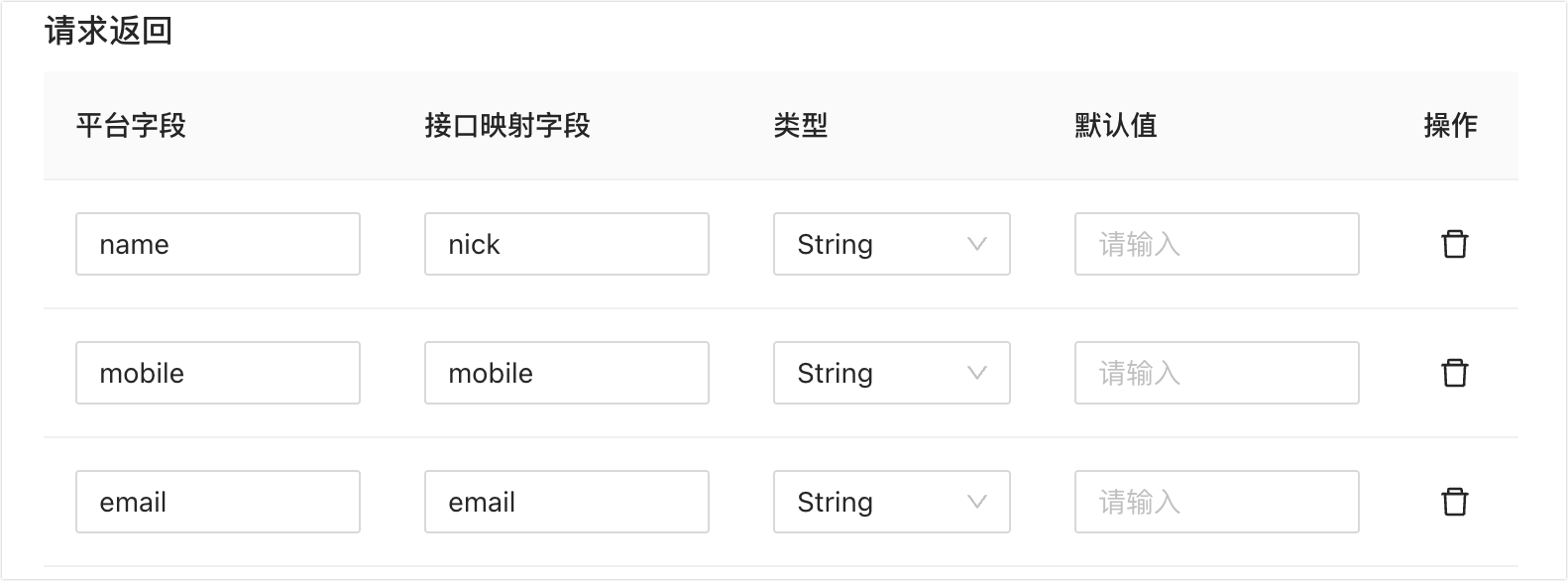Screen dimensions: 1568x581
Task: Click the 类型 column header
Action: (800, 126)
